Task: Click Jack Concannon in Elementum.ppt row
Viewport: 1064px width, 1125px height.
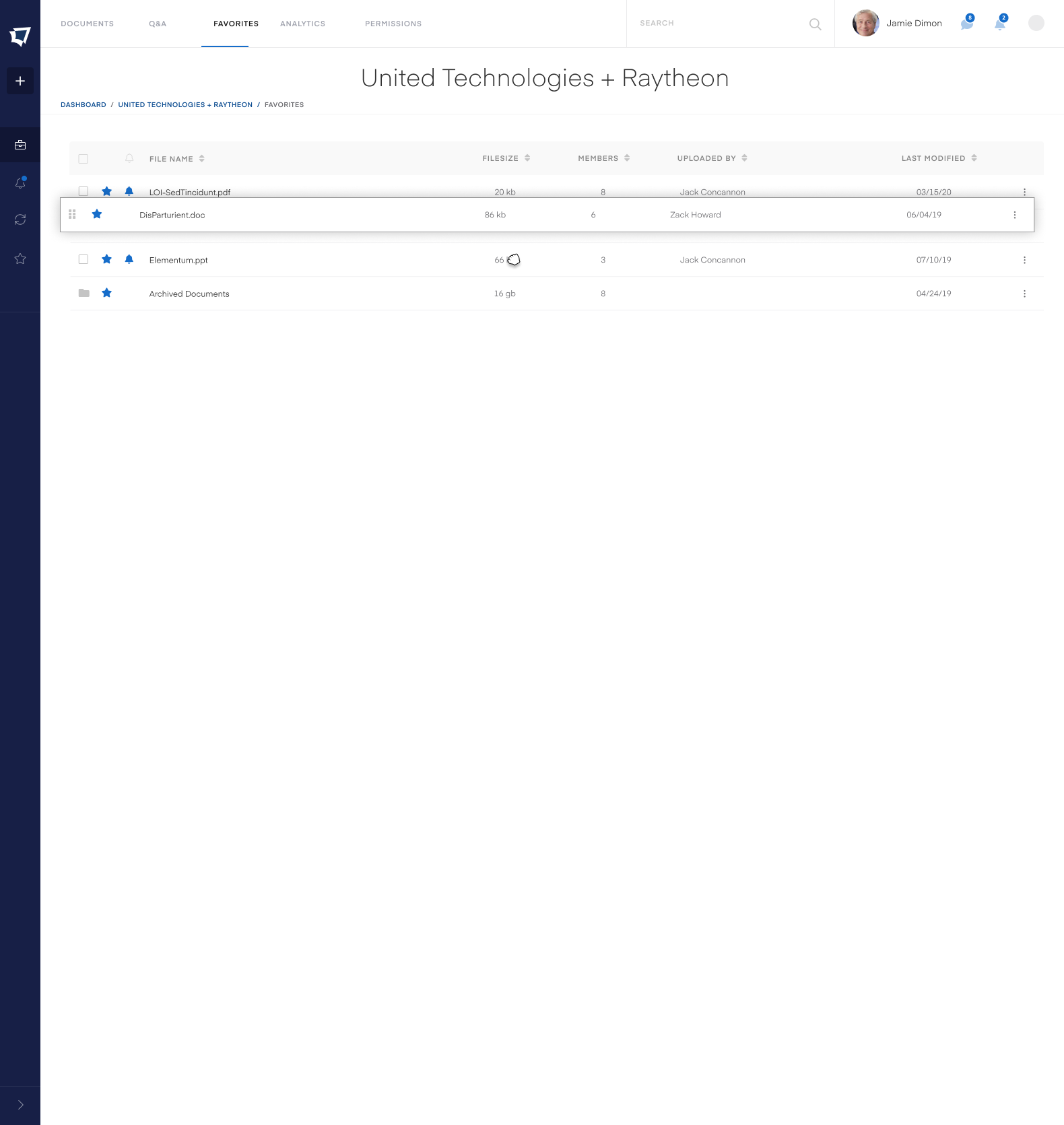Action: click(x=712, y=260)
